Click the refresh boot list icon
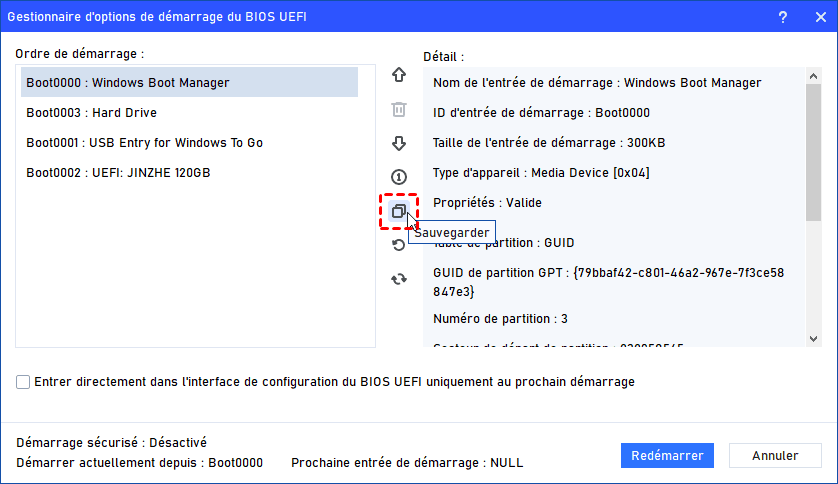 point(399,279)
